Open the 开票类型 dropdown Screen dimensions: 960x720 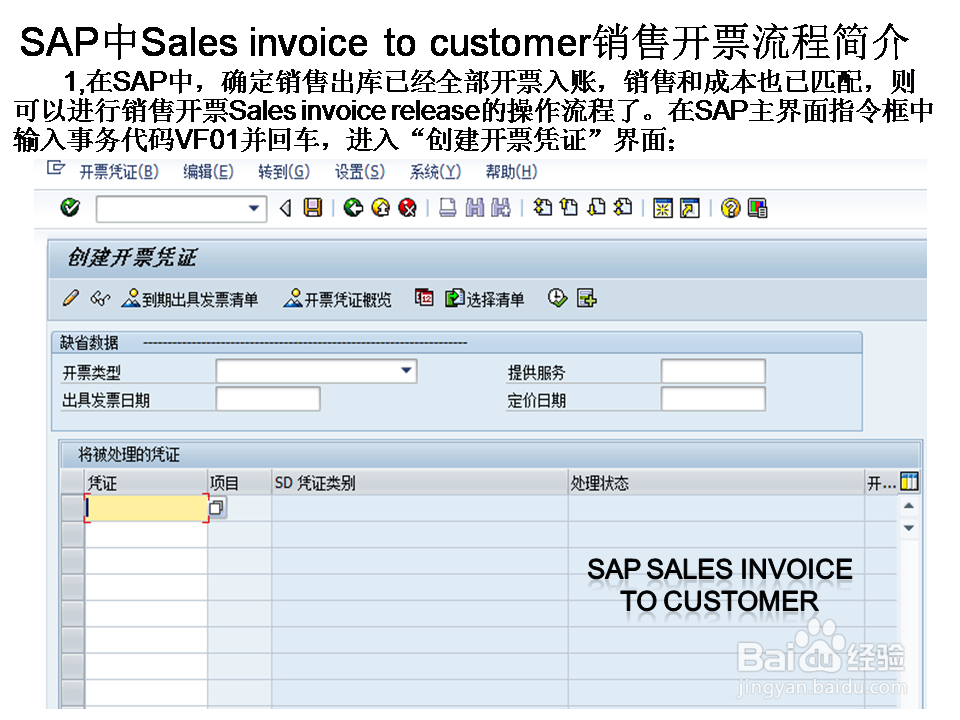(406, 371)
